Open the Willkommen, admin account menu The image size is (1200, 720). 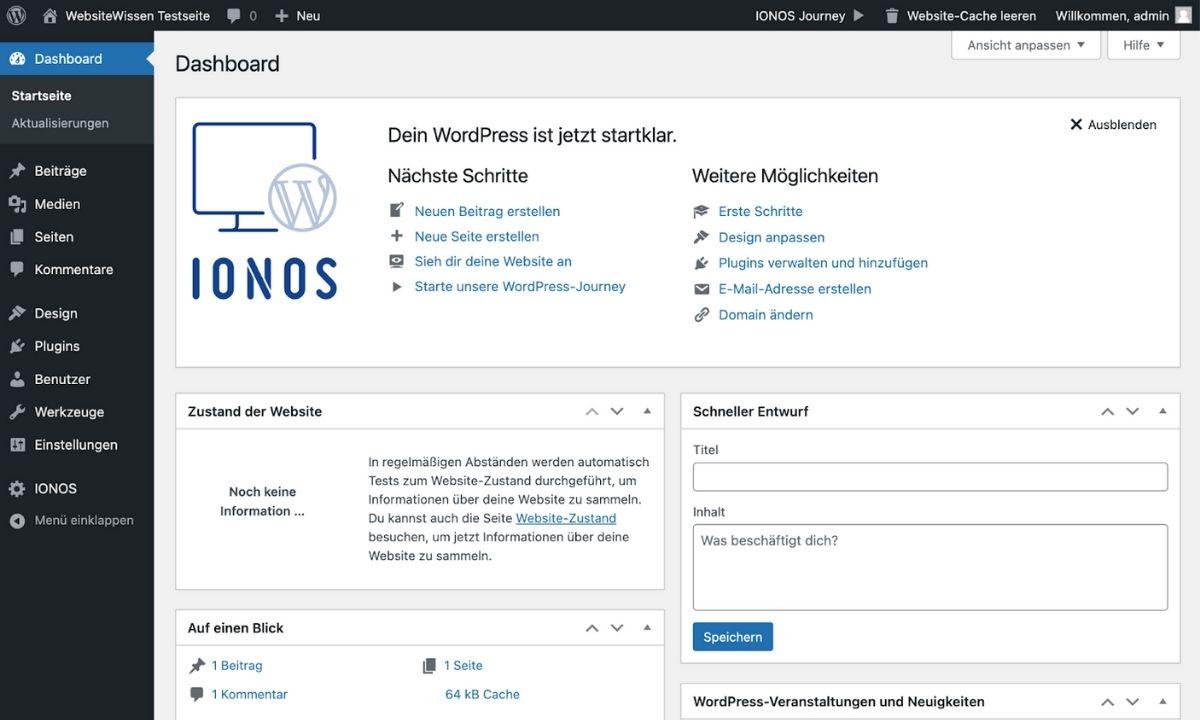(1124, 16)
